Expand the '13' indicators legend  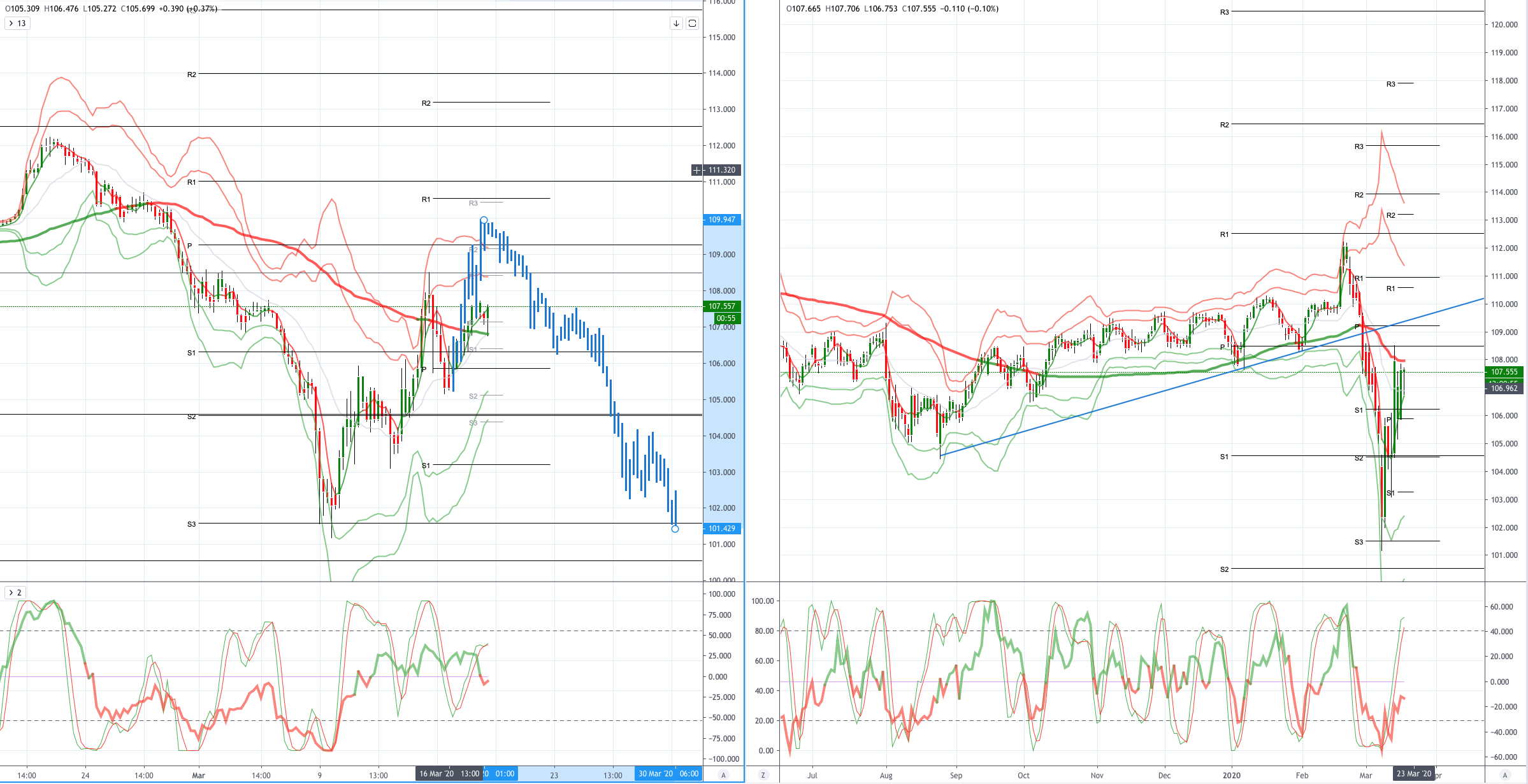(x=17, y=24)
